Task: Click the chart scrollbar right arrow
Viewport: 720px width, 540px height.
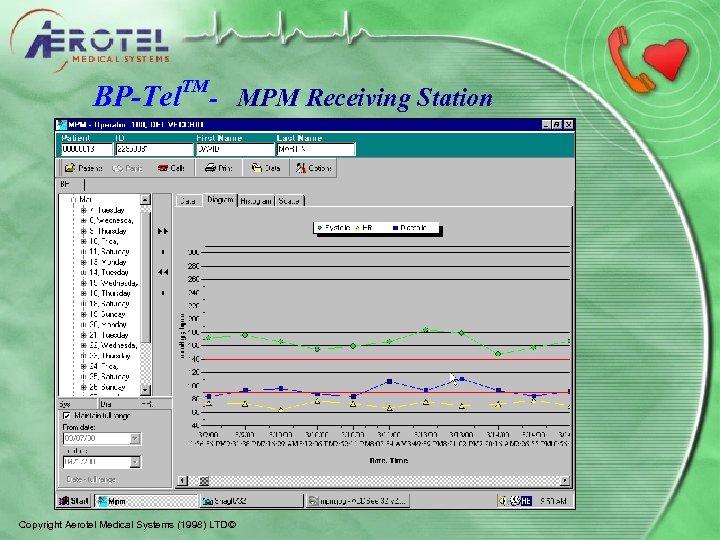Action: 565,481
